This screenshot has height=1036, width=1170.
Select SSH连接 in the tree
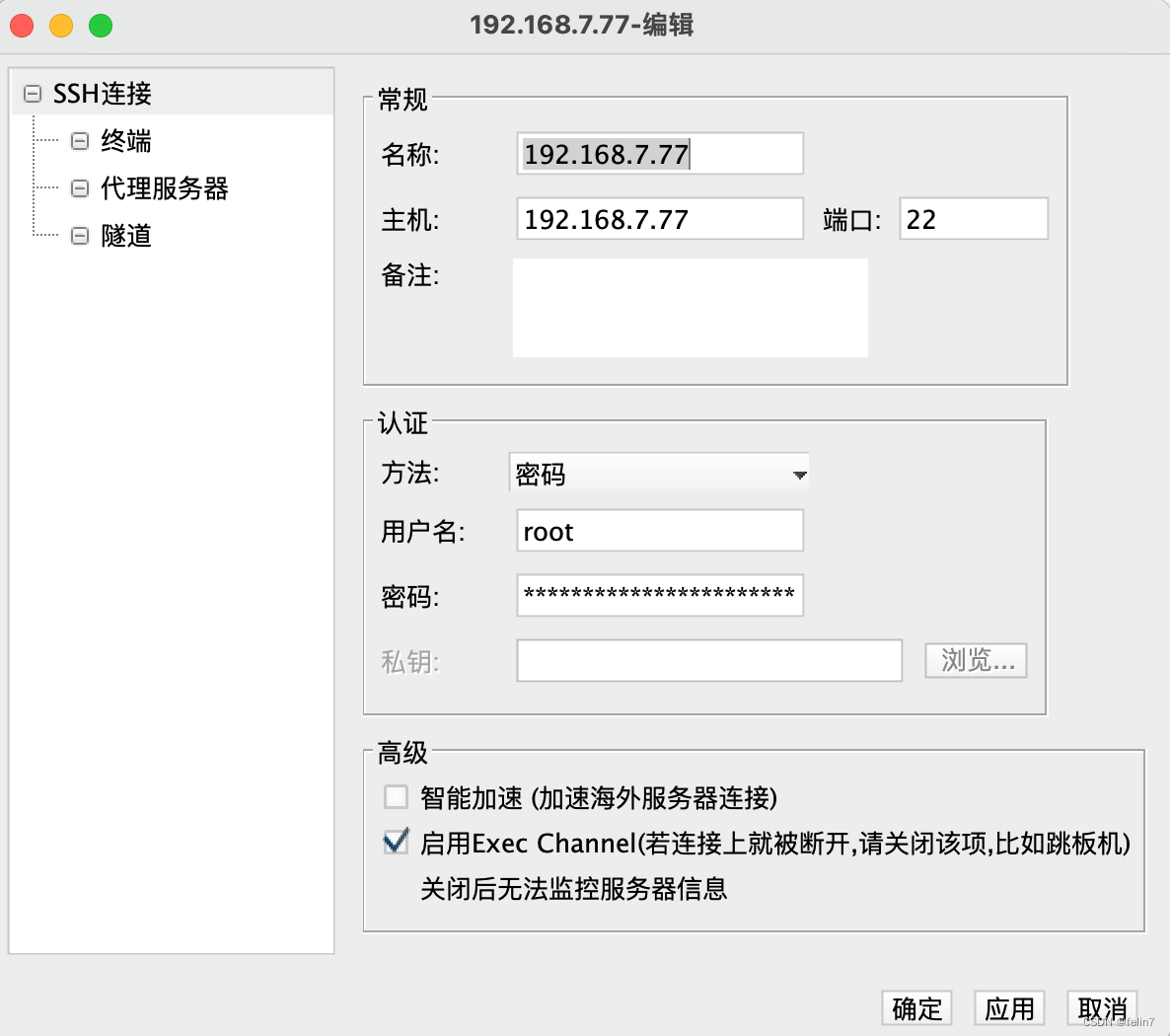pyautogui.click(x=103, y=94)
